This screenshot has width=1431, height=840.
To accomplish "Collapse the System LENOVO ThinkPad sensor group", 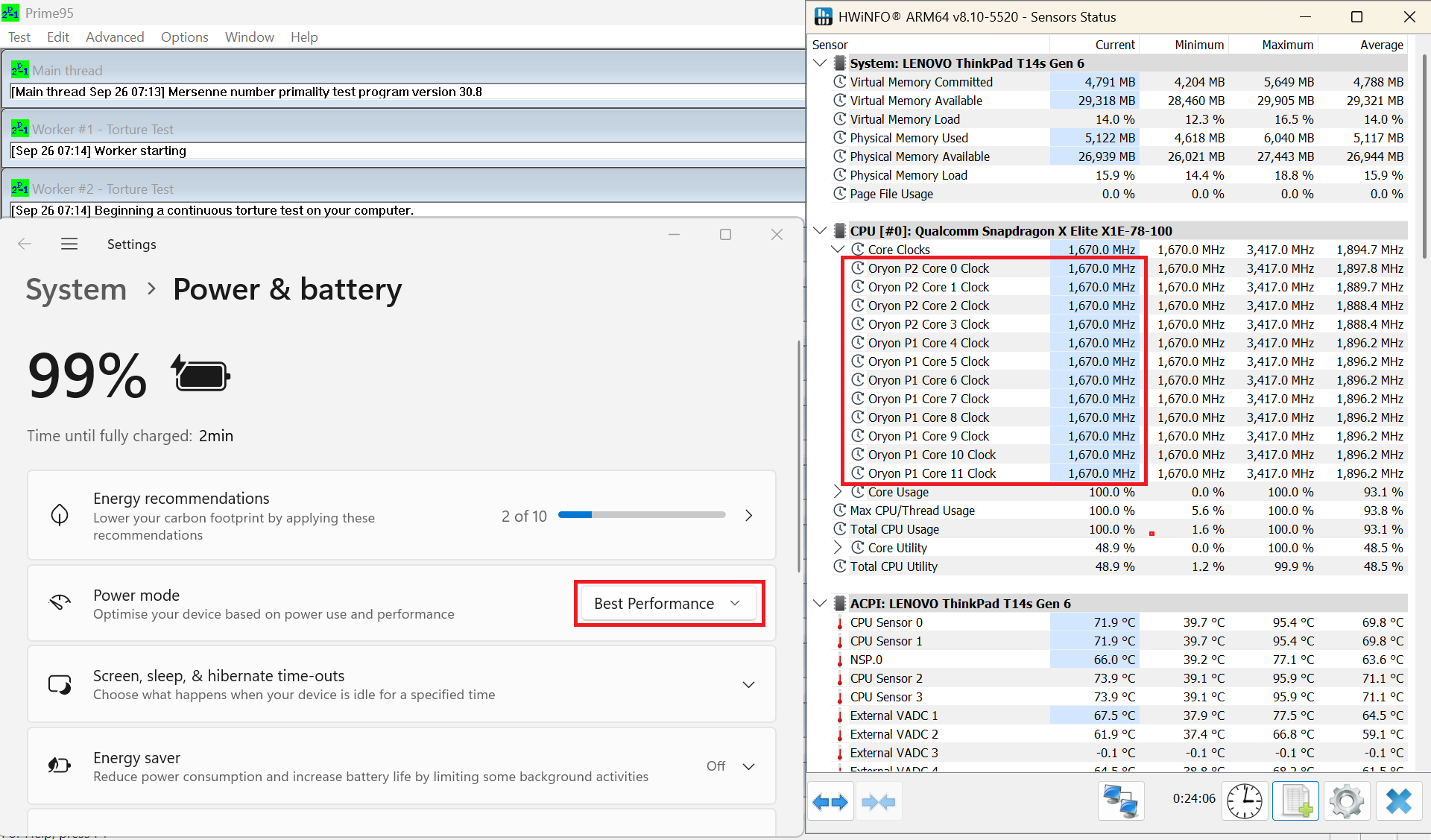I will coord(820,63).
